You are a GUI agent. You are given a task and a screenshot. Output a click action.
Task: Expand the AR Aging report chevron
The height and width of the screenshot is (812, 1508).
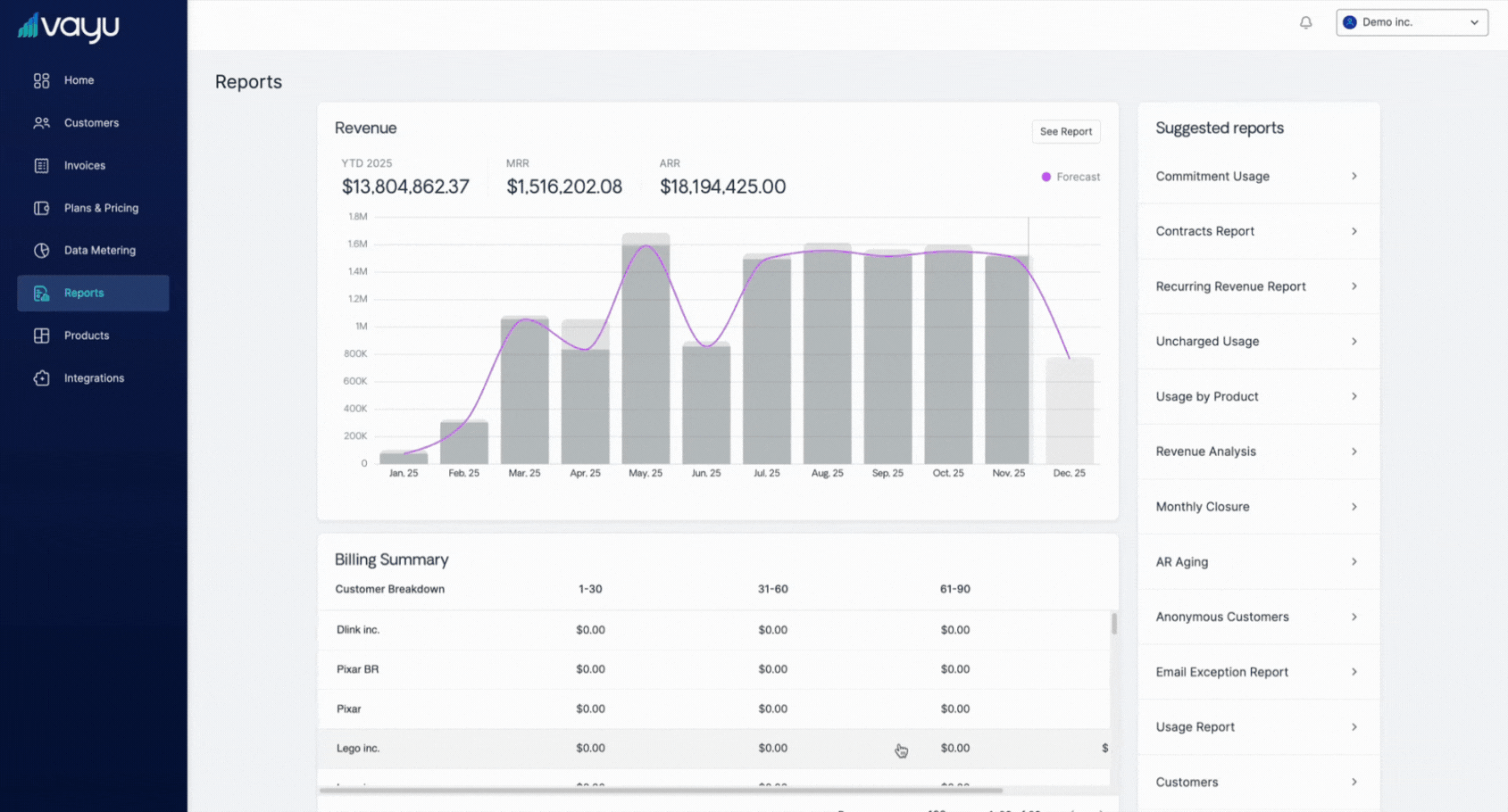1354,562
